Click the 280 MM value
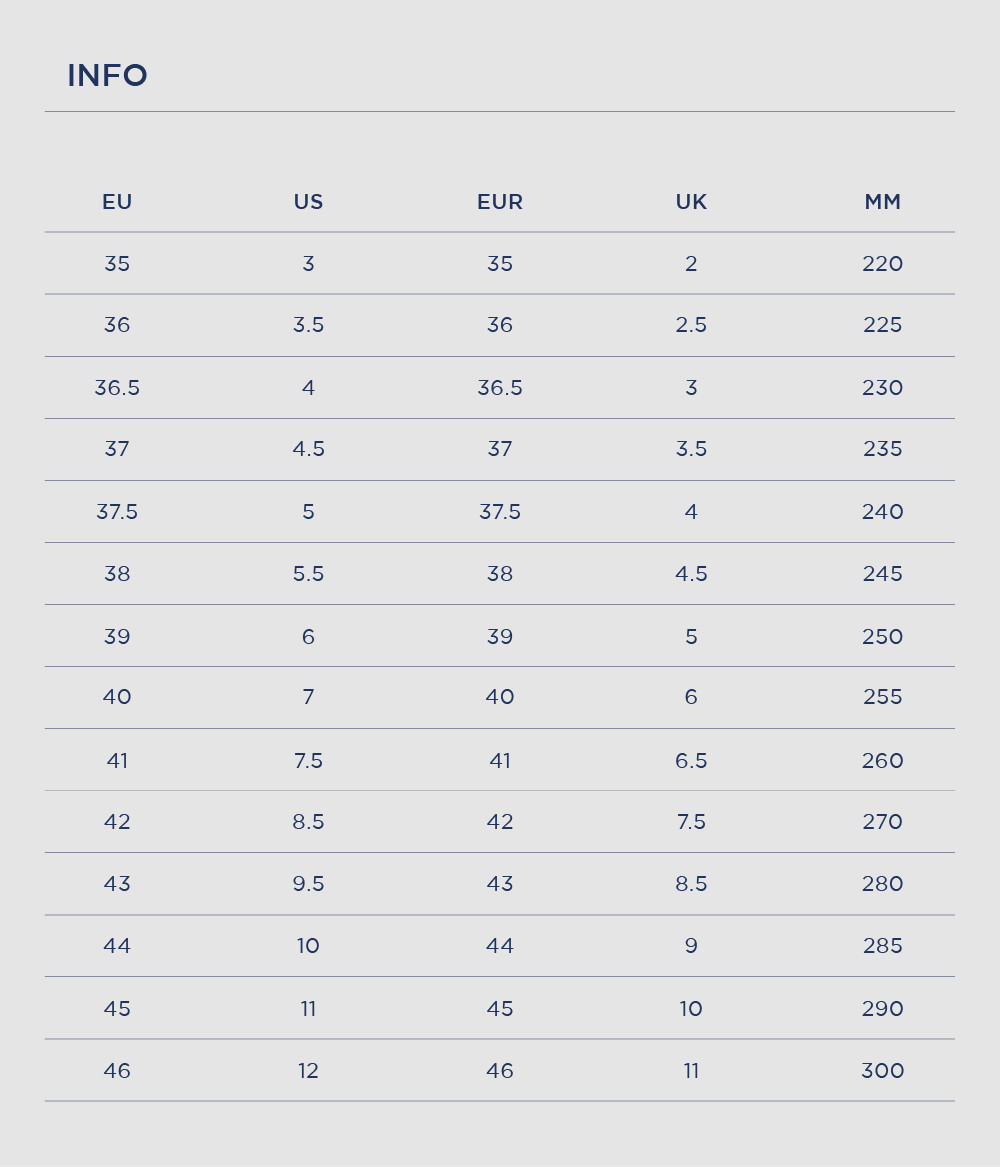The width and height of the screenshot is (1000, 1167). [882, 883]
